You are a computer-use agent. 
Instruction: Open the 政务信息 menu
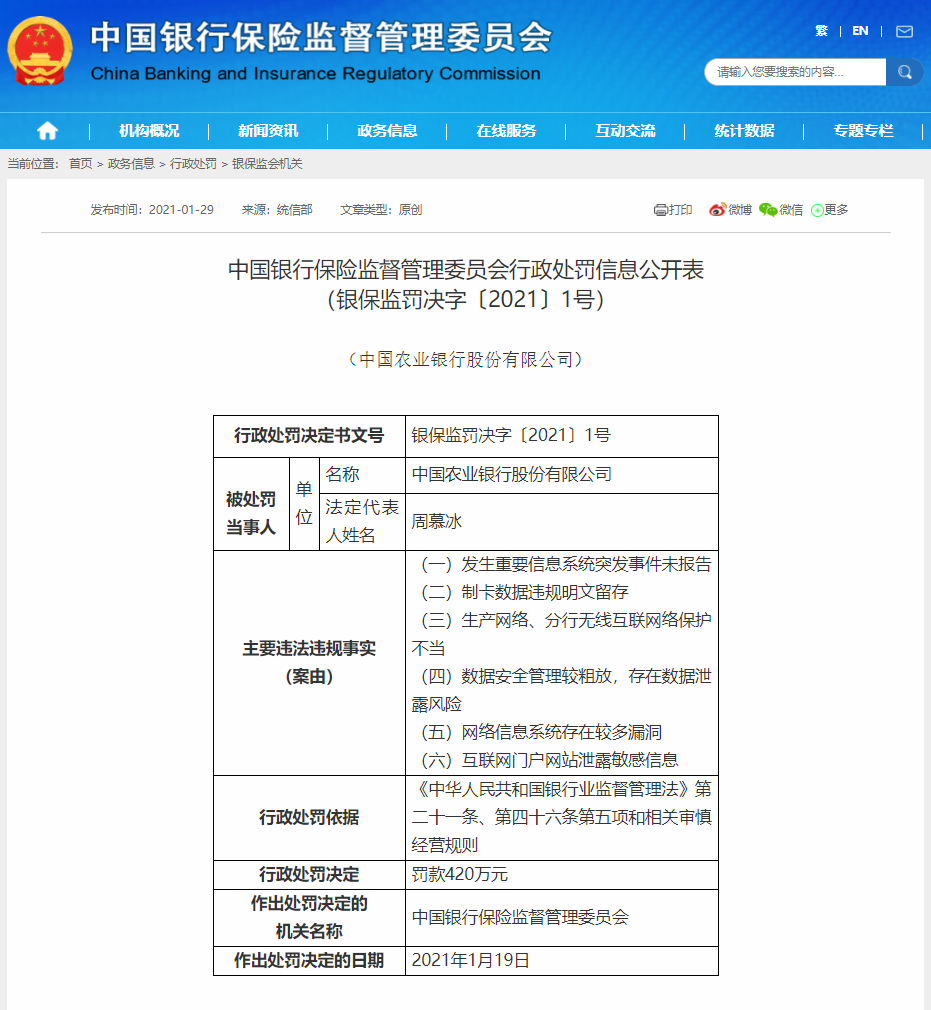[x=387, y=131]
